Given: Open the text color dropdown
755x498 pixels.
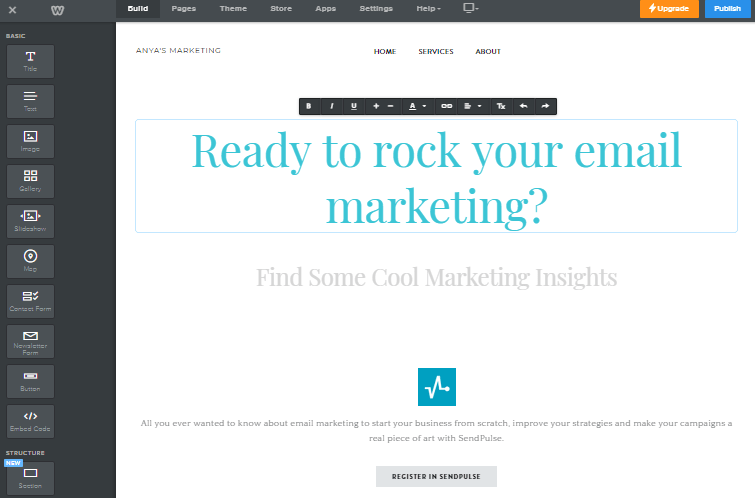Looking at the screenshot, I should click(417, 106).
